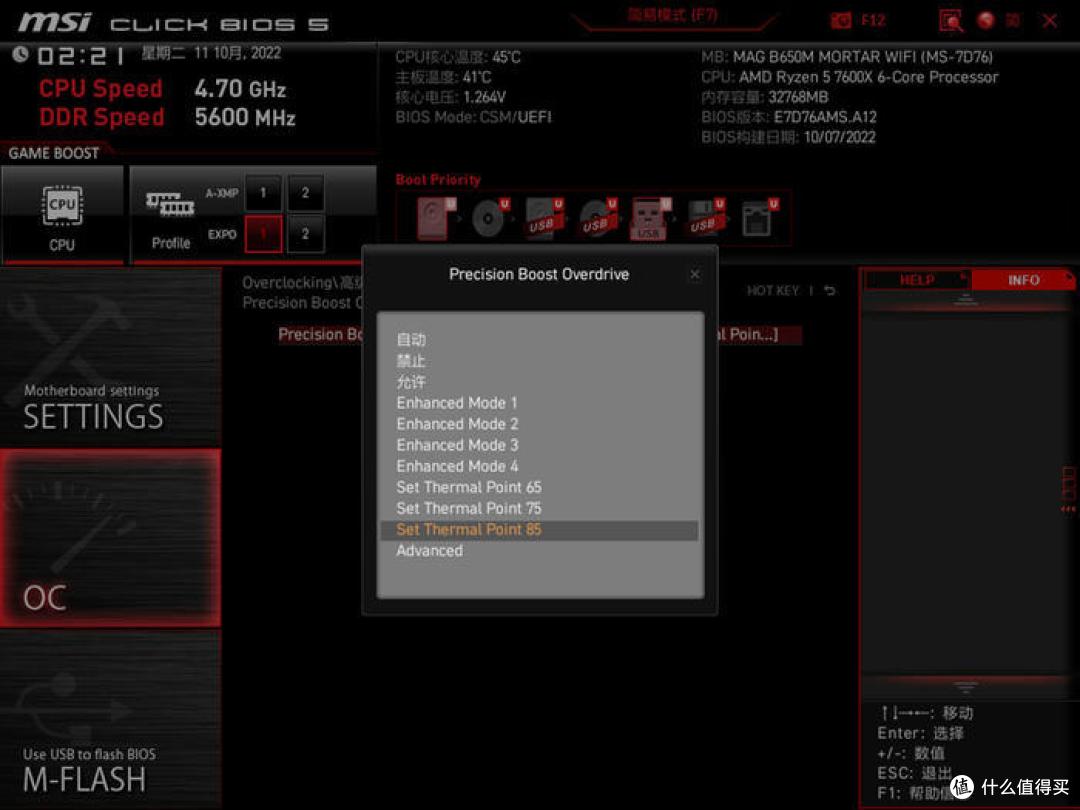The width and height of the screenshot is (1080, 810).
Task: Click the 02:21 time display
Action: coord(81,56)
